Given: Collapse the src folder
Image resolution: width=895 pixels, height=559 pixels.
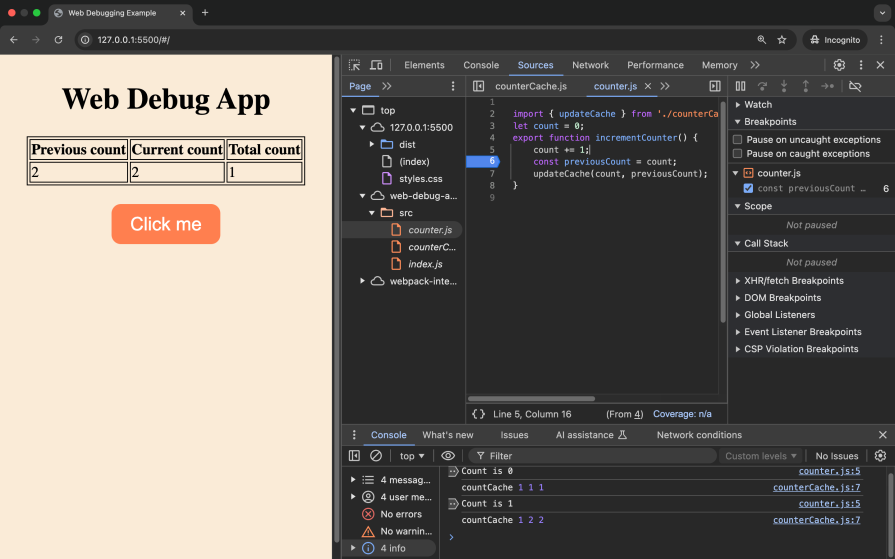Looking at the screenshot, I should point(372,213).
